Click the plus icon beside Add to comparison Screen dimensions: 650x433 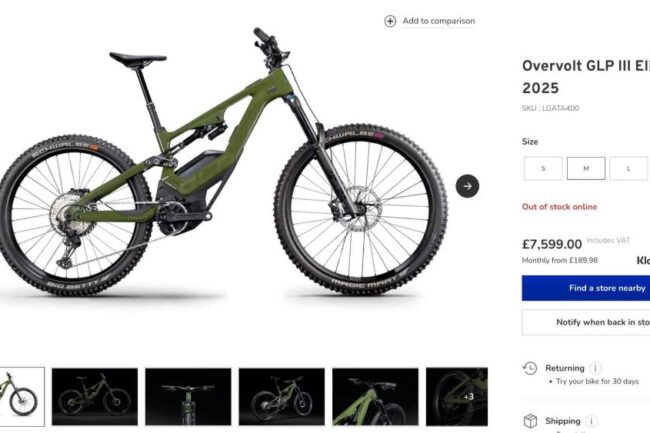click(x=390, y=21)
